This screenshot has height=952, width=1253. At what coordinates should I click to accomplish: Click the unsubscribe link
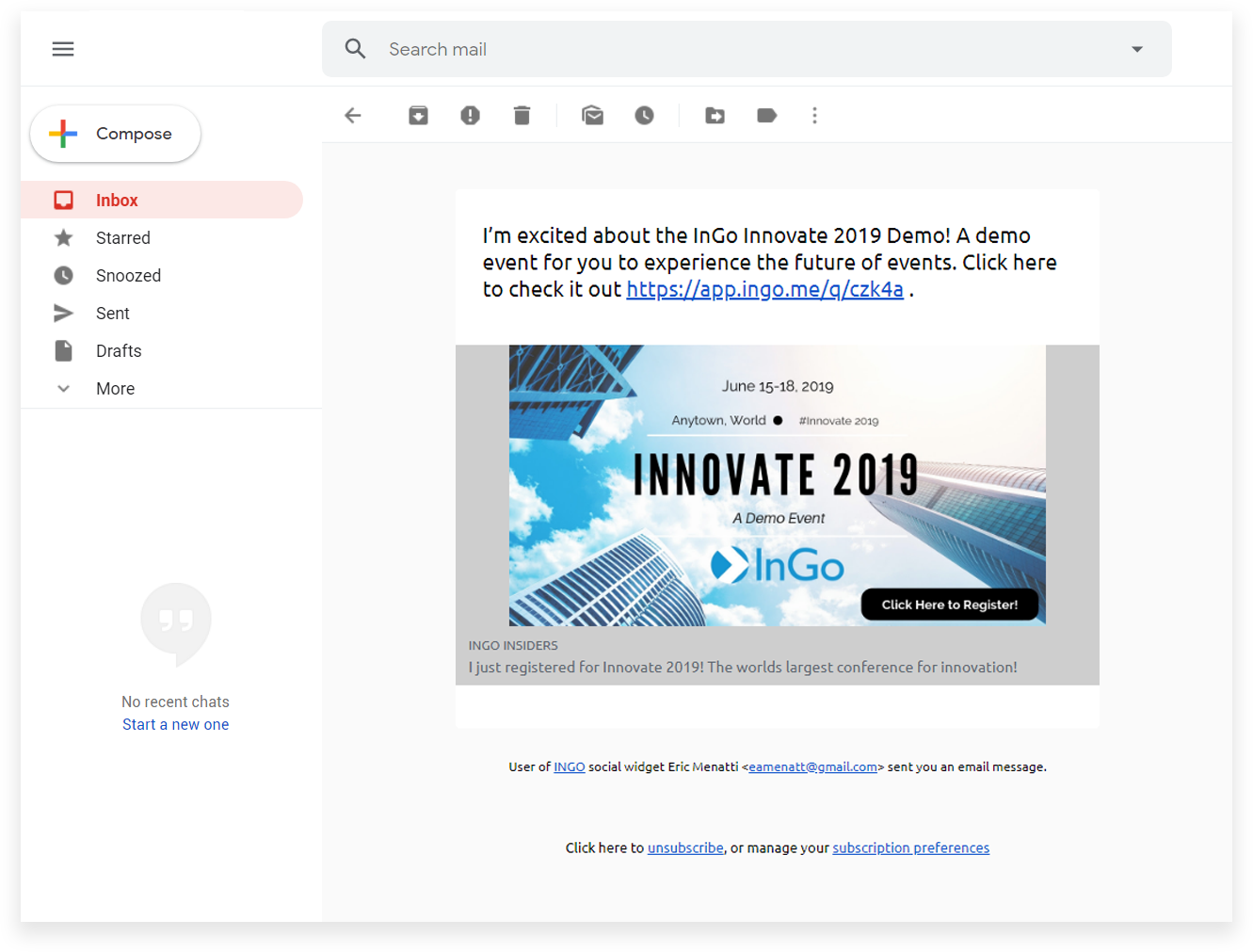[685, 848]
